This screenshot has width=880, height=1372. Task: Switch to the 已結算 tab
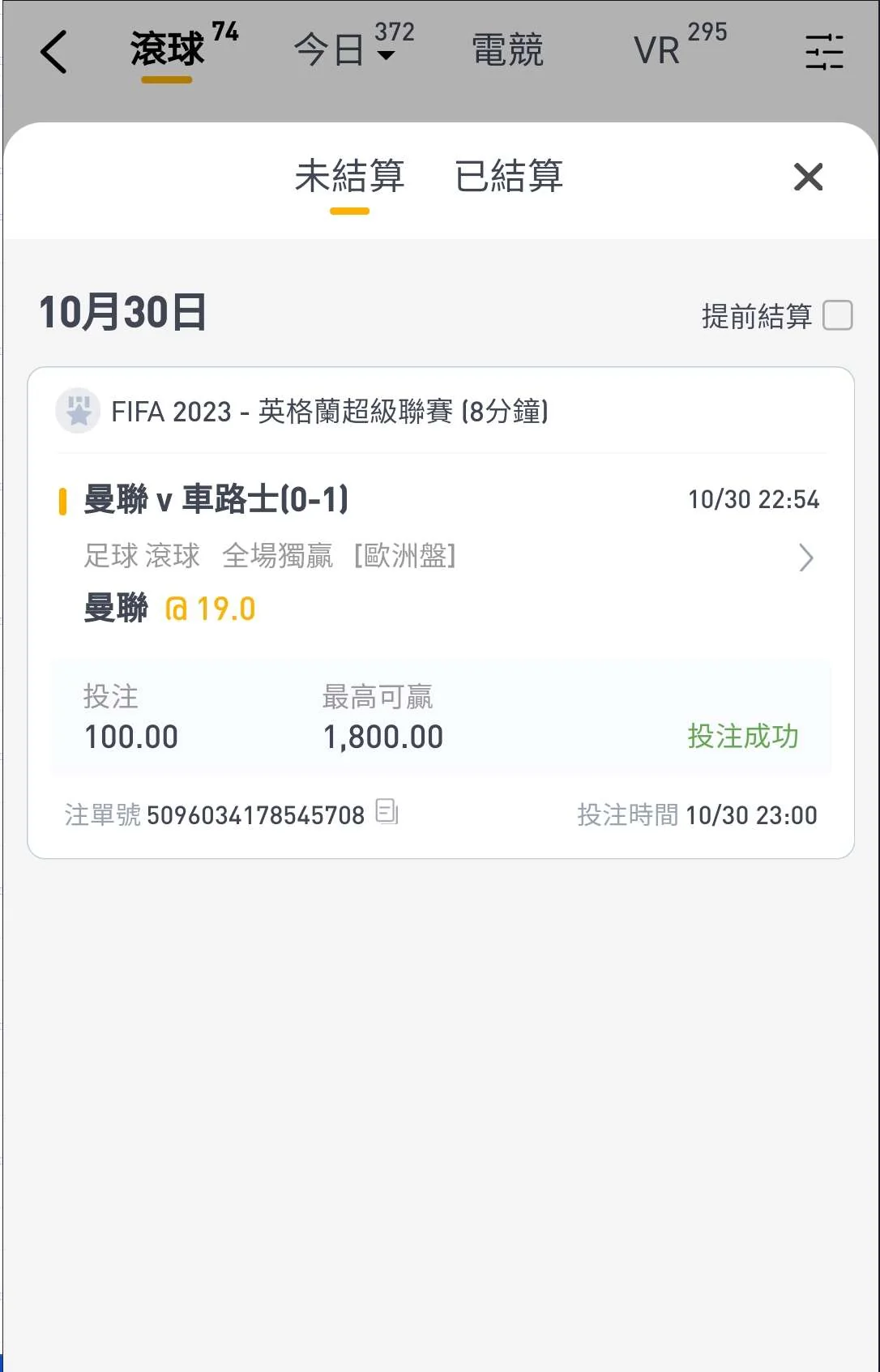[509, 176]
